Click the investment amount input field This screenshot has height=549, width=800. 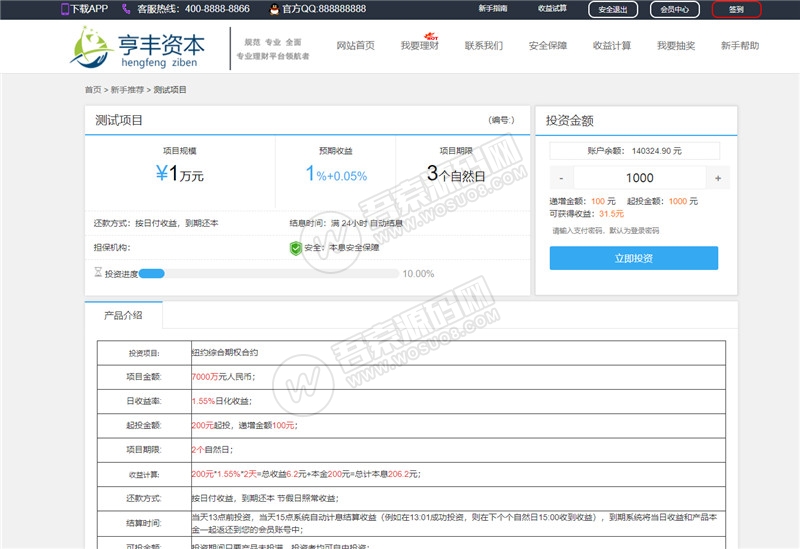[x=639, y=178]
